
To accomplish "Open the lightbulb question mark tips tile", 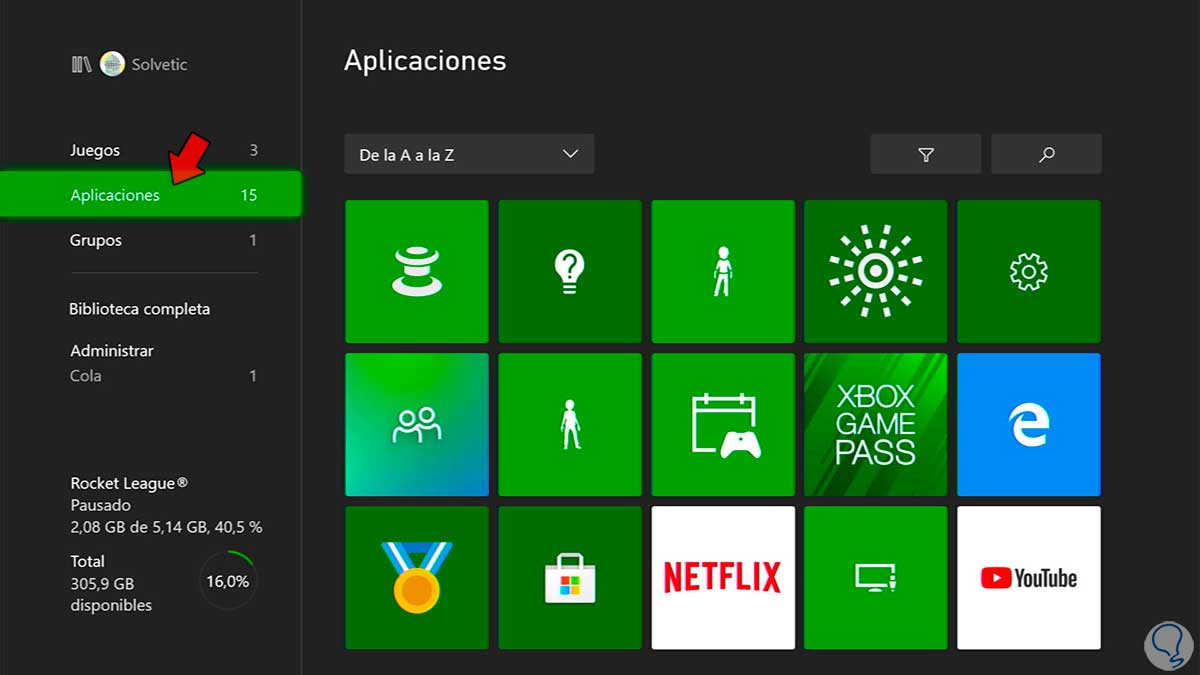I will (570, 271).
